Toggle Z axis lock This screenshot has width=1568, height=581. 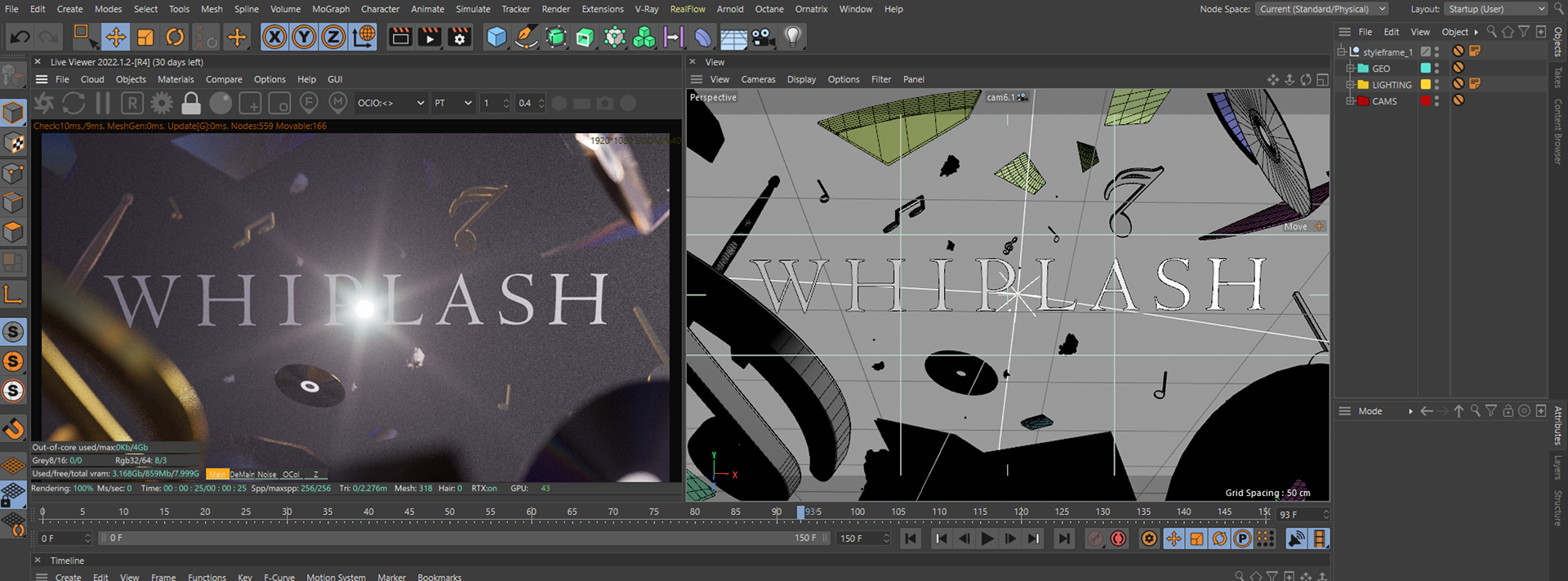[333, 37]
